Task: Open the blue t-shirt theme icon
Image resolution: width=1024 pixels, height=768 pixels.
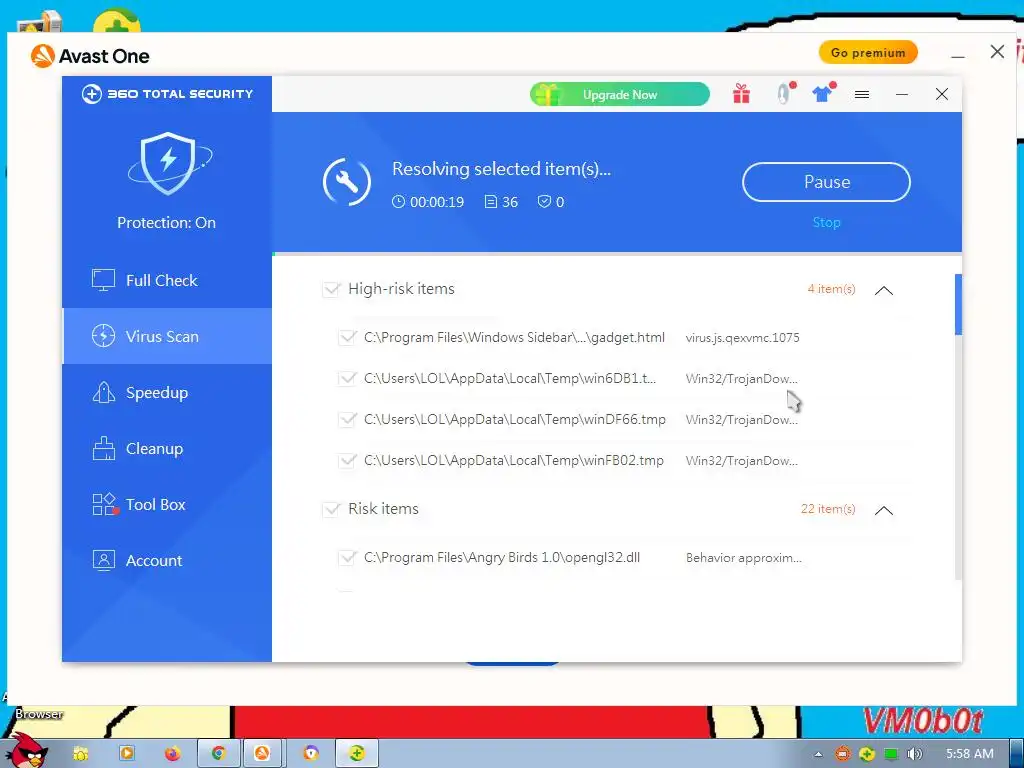Action: (x=824, y=93)
